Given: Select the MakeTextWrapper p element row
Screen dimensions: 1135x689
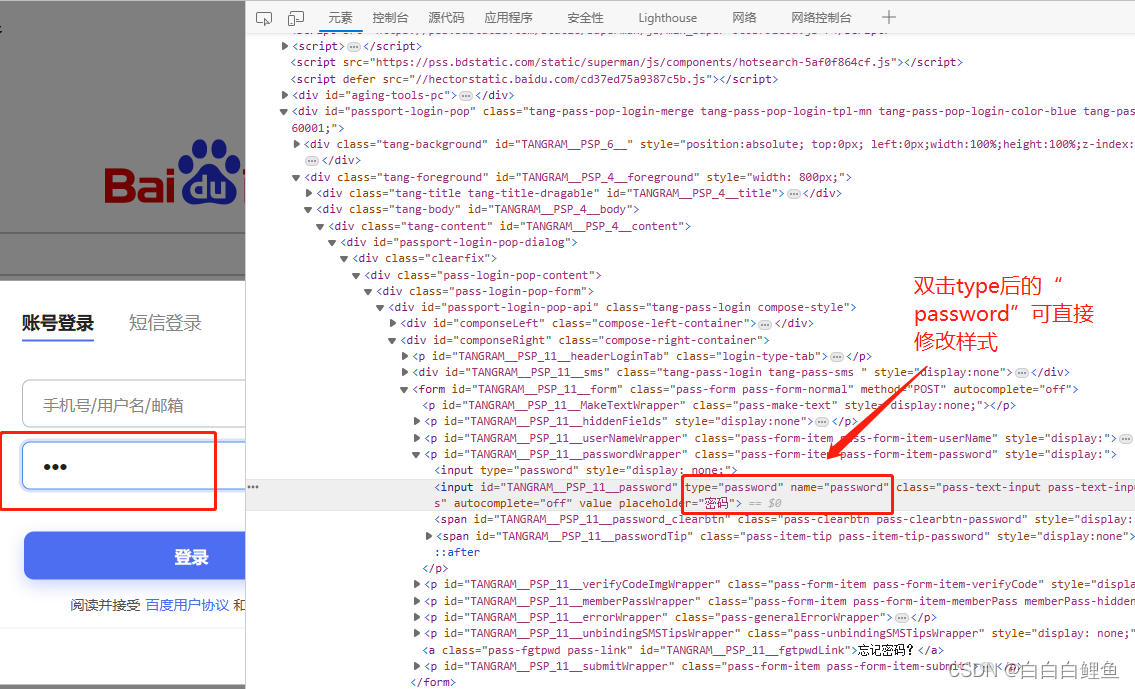Looking at the screenshot, I should coord(719,405).
